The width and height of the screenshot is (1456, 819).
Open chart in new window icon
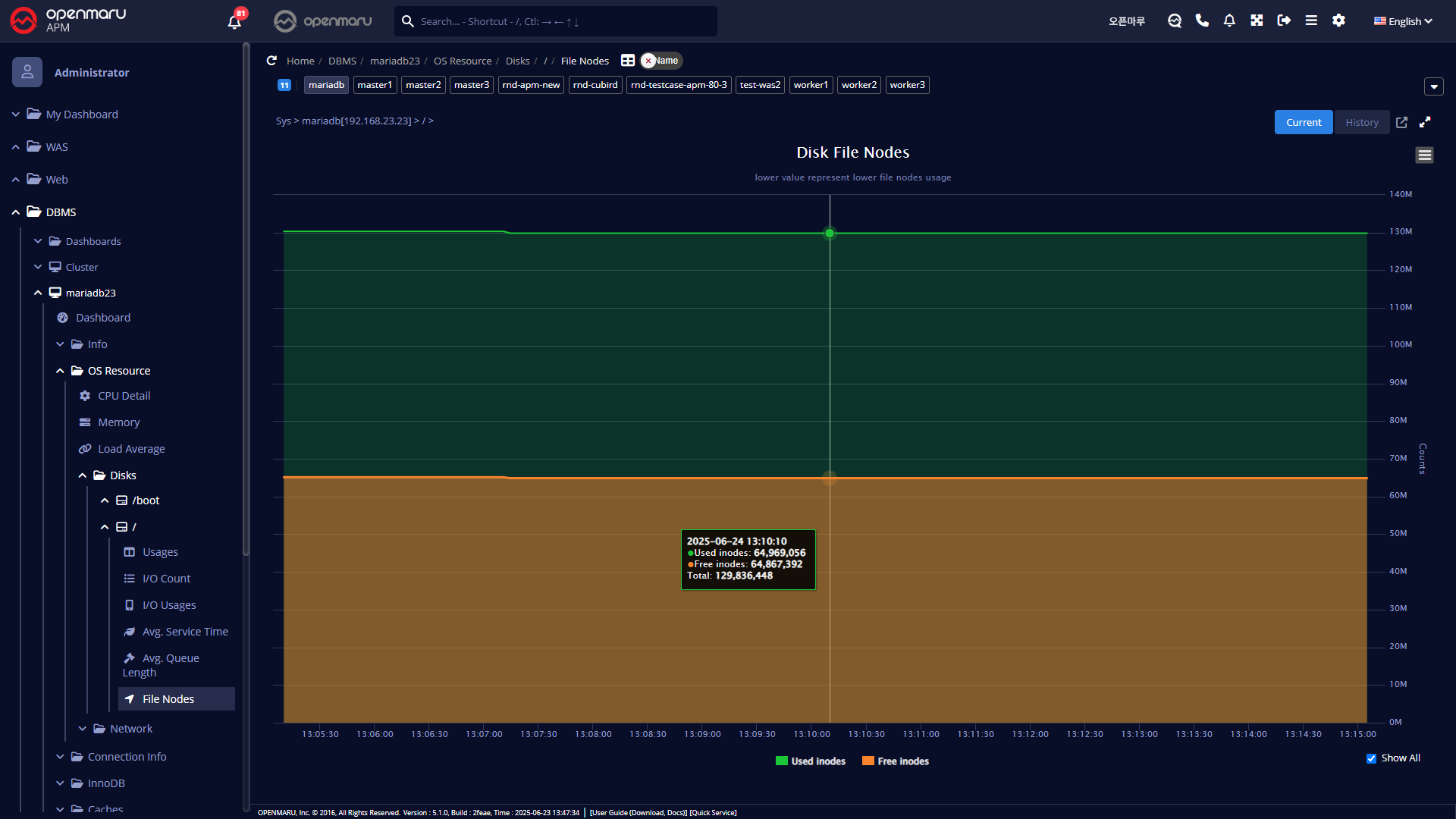1401,122
